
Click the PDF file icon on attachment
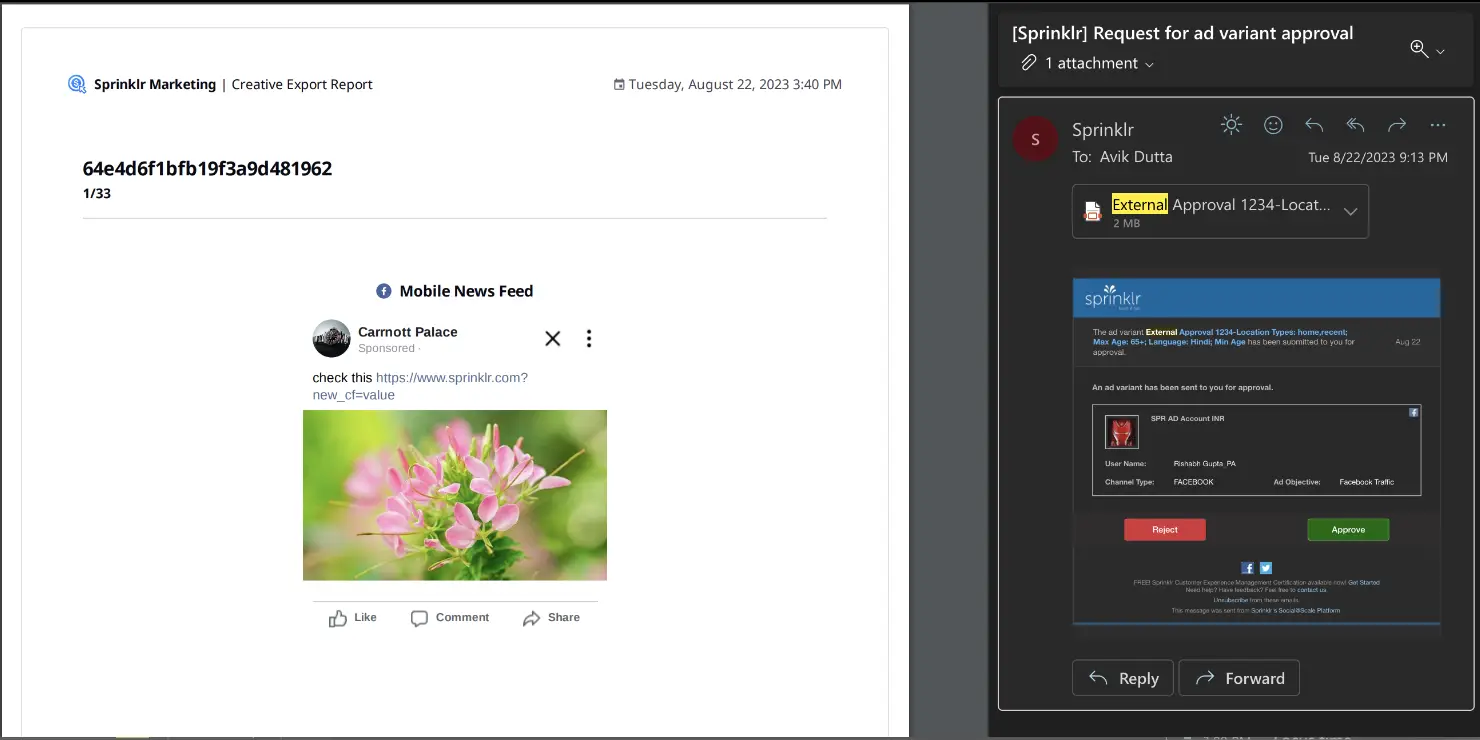[x=1093, y=211]
